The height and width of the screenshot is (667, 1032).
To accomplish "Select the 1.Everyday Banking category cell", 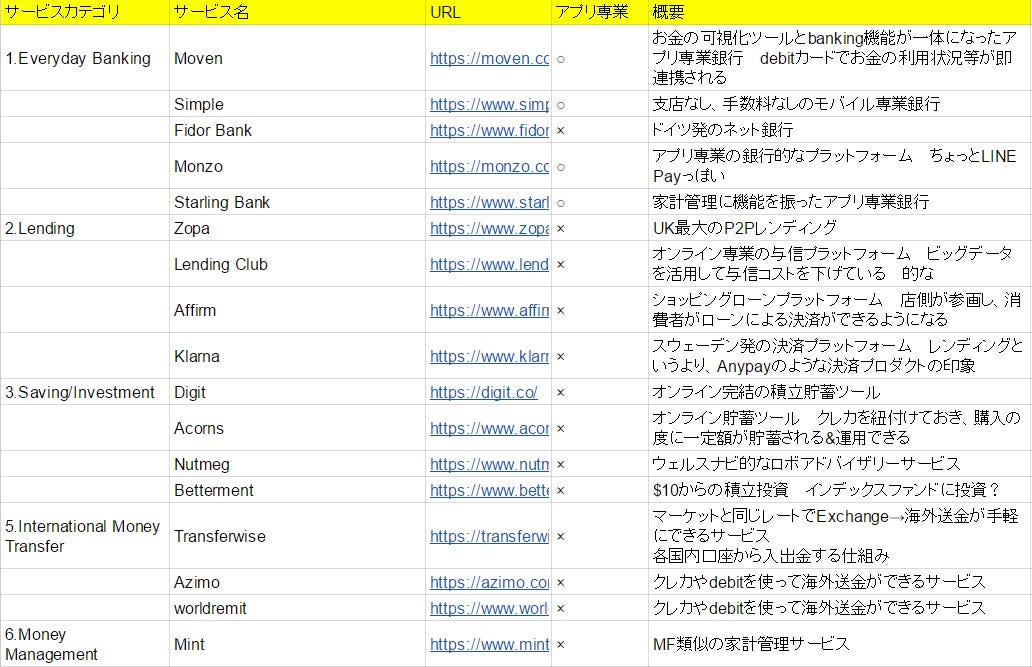I will coord(85,58).
